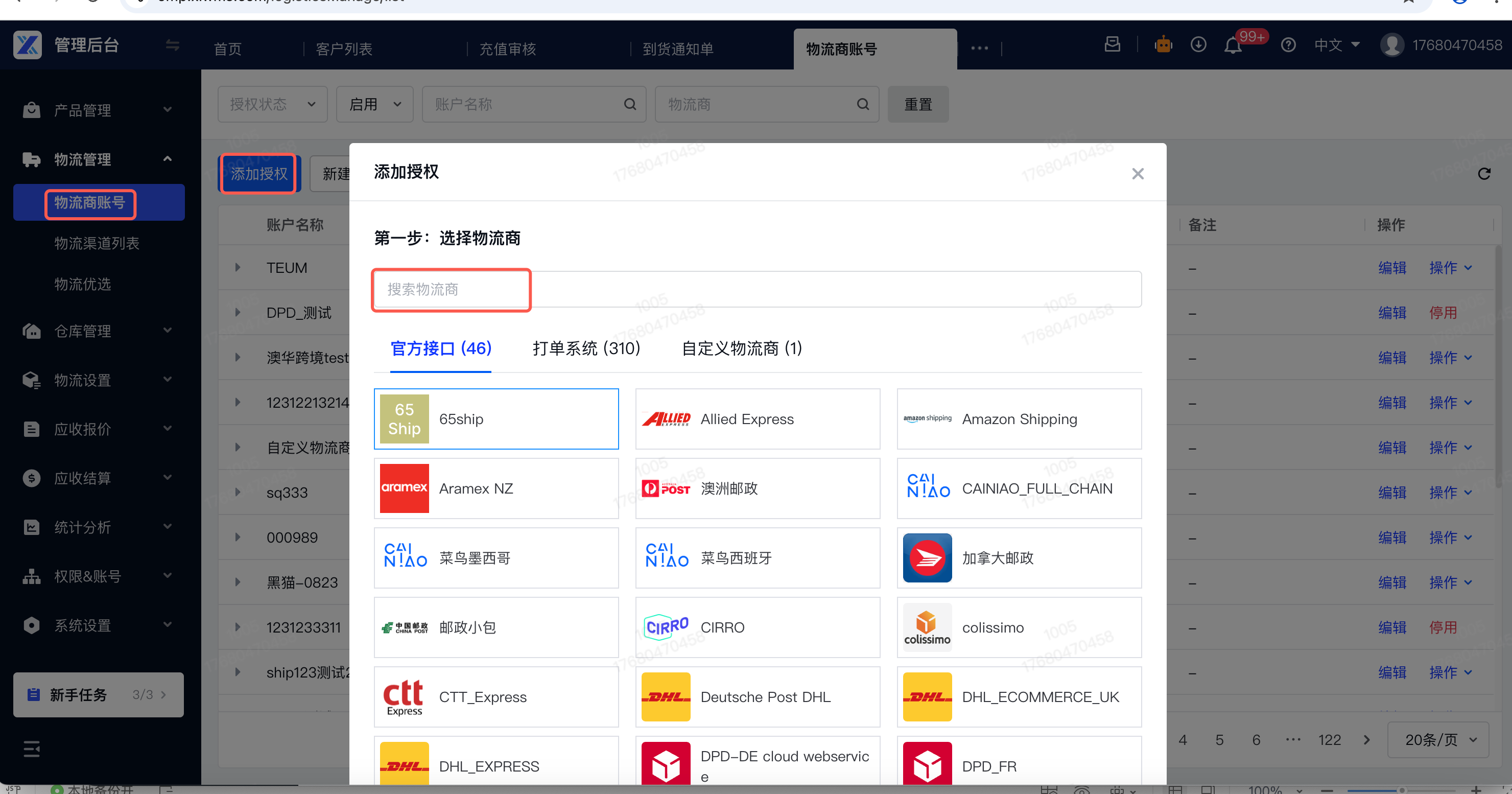Image resolution: width=1512 pixels, height=794 pixels.
Task: Select 菜鸟西班牙 carrier
Action: pos(757,558)
